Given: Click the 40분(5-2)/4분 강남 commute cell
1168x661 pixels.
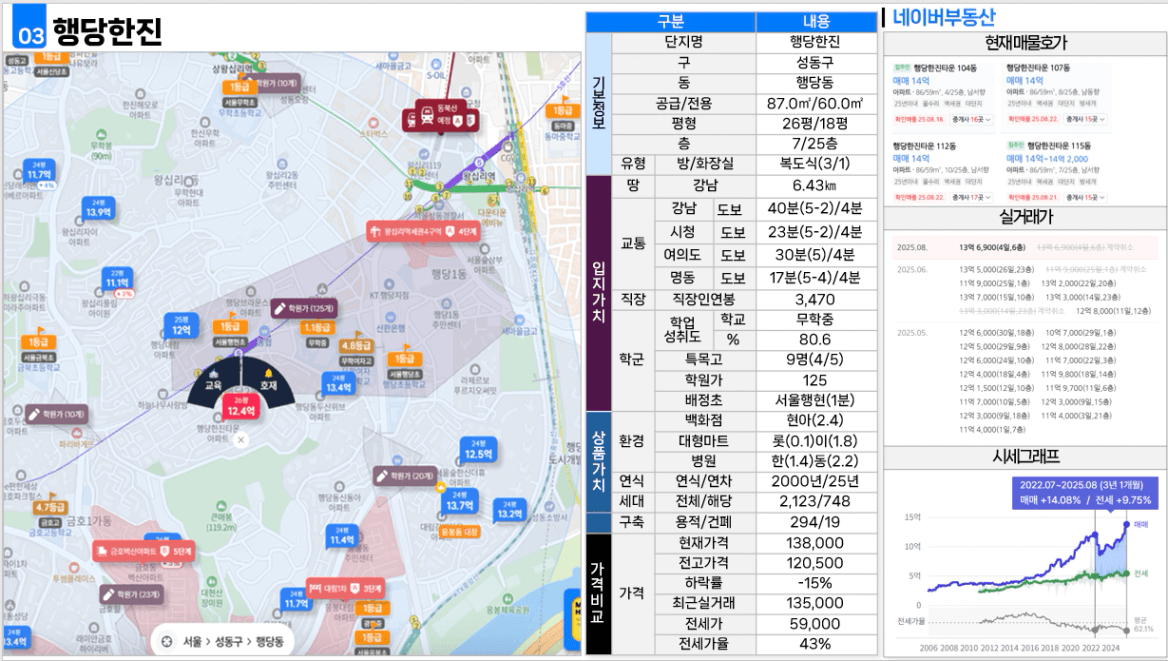Looking at the screenshot, I should pos(815,209).
